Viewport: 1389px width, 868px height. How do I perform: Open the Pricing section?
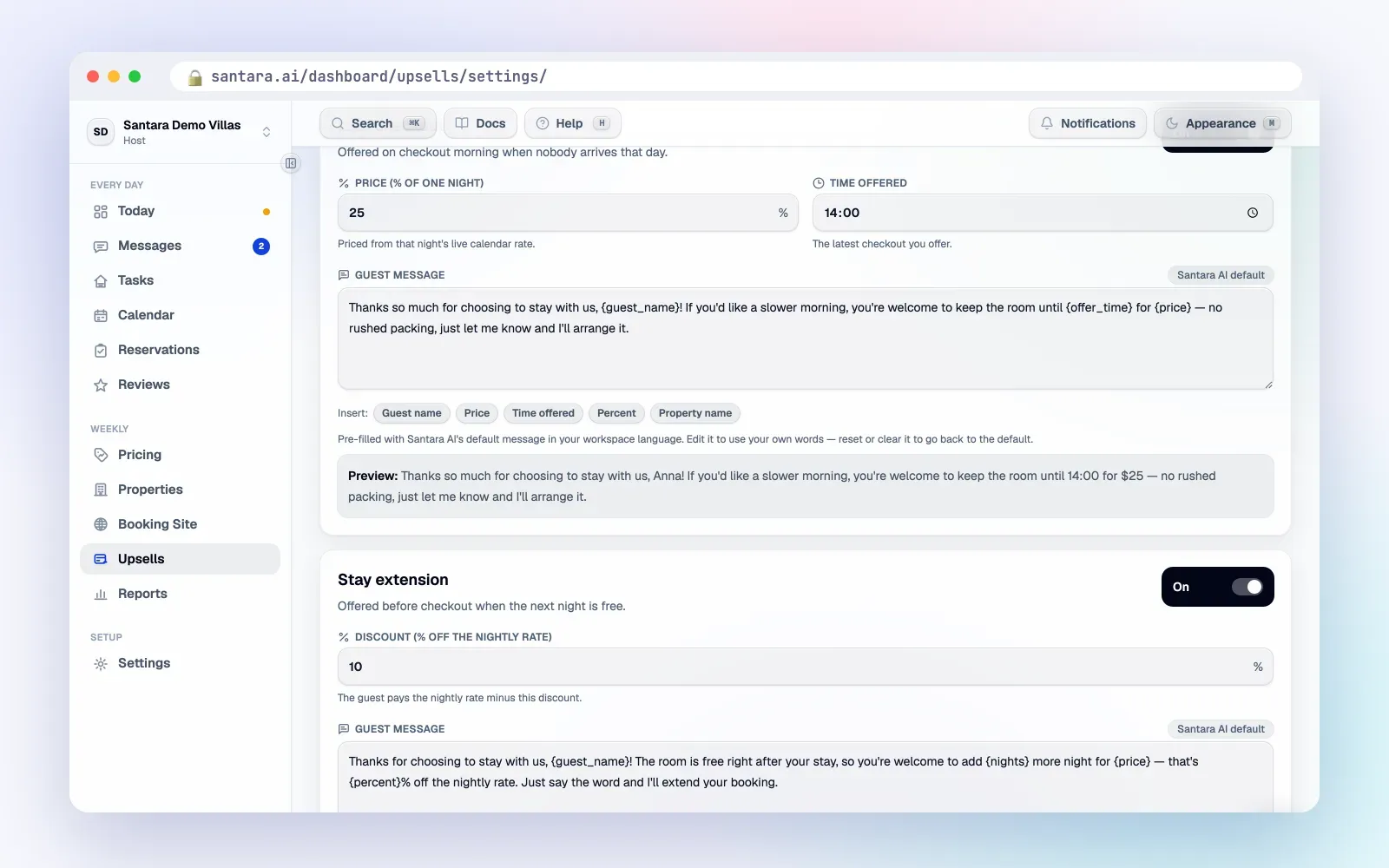pos(180,455)
